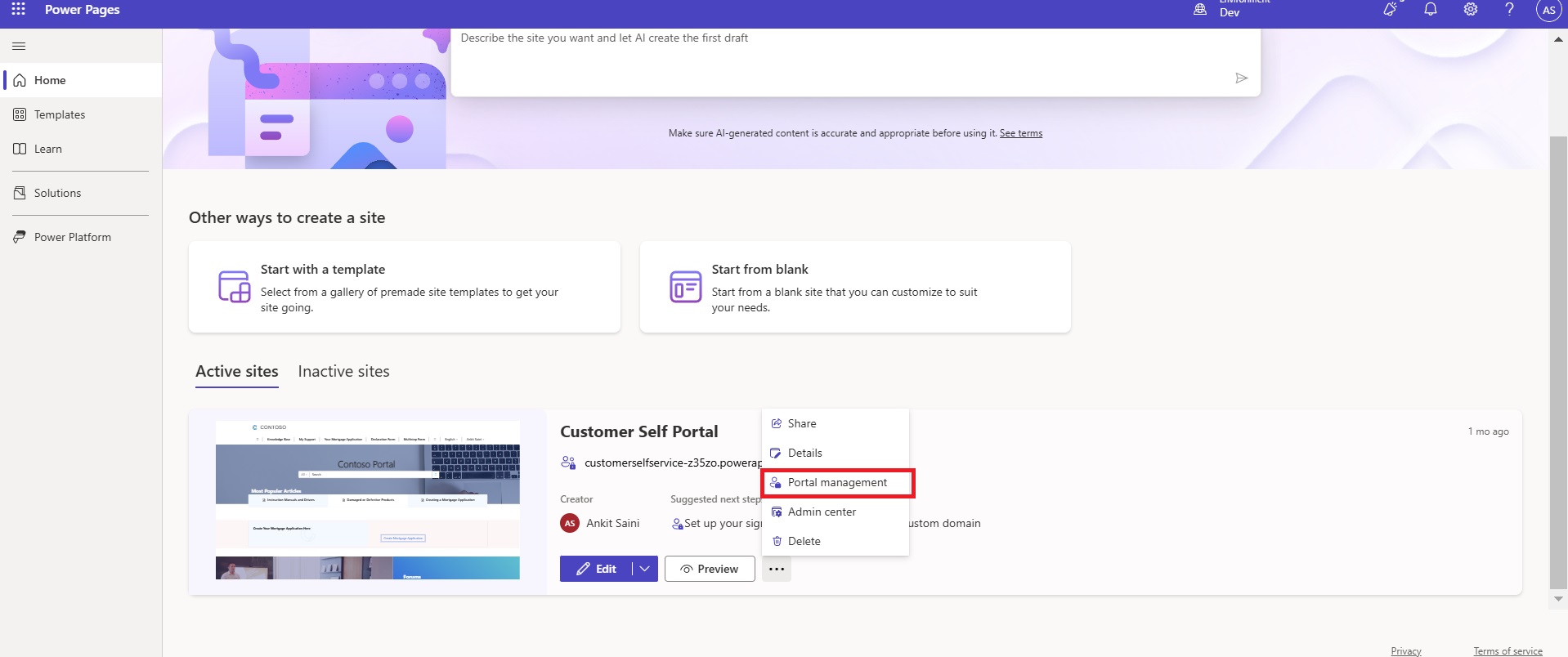Click the Preview button

(x=710, y=569)
